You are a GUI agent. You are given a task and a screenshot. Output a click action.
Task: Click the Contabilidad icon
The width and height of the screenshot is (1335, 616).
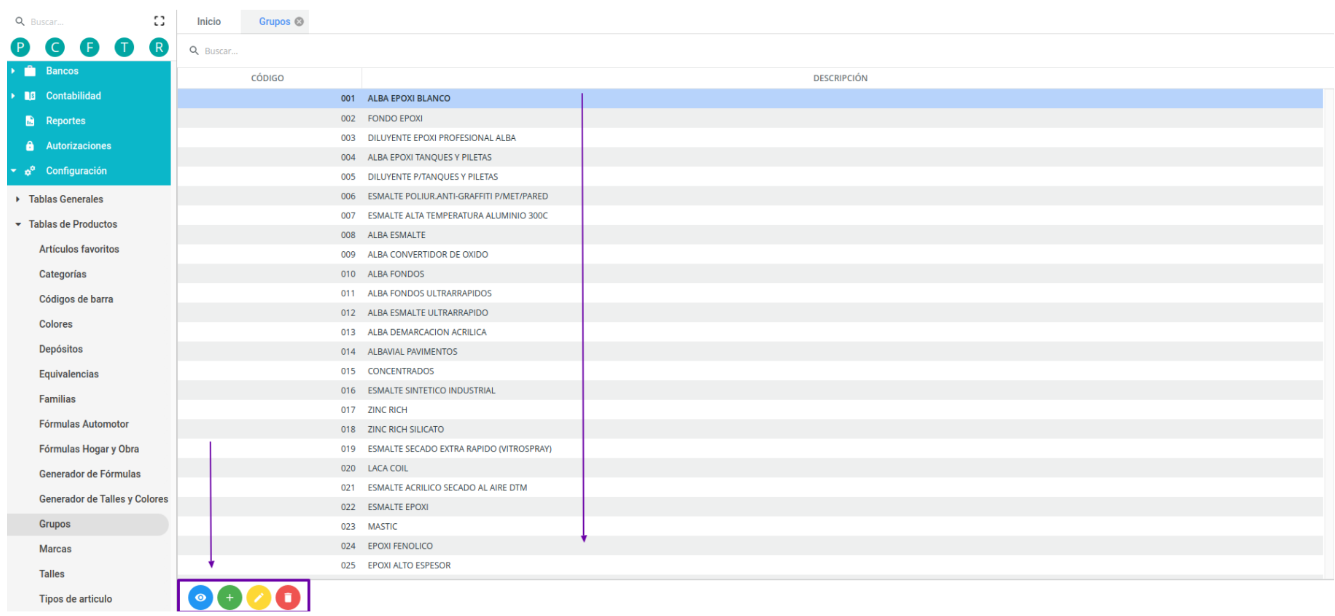30,96
